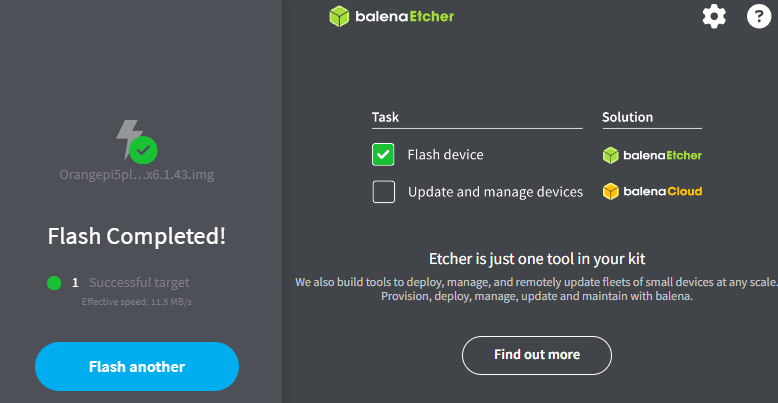Image resolution: width=778 pixels, height=403 pixels.
Task: Click the green successful target dot
Action: pyautogui.click(x=54, y=283)
